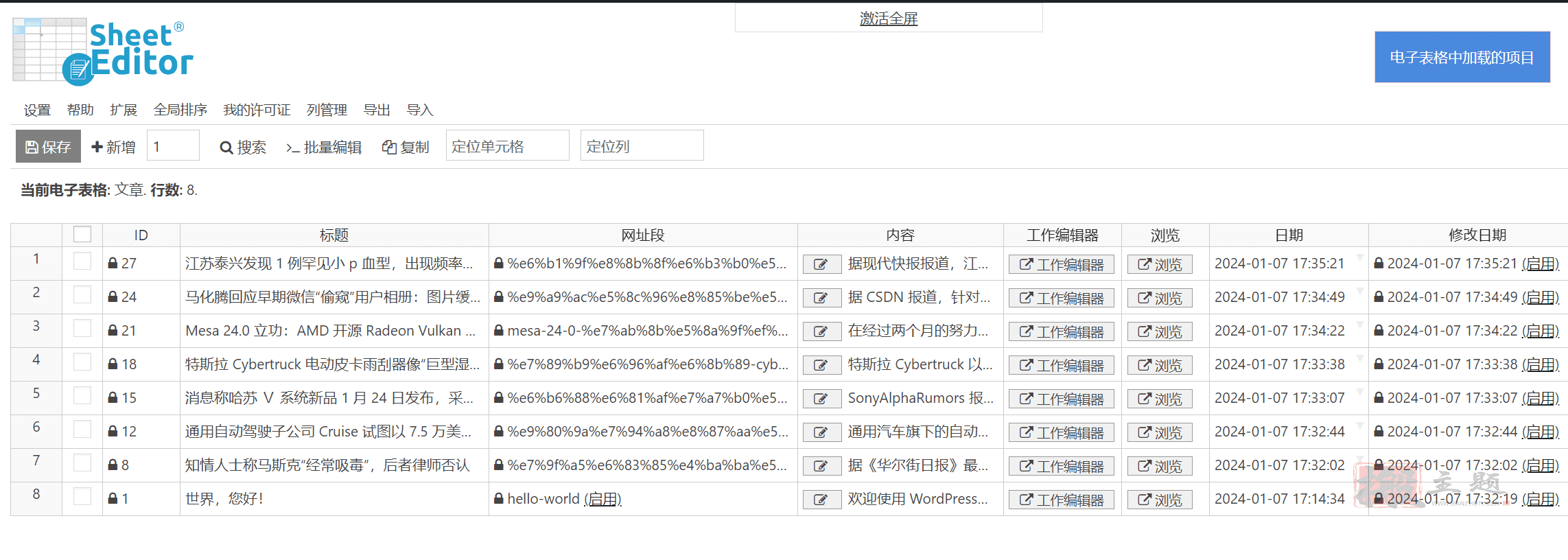Open the 我的许可证 menu
1568x560 pixels.
click(x=257, y=110)
